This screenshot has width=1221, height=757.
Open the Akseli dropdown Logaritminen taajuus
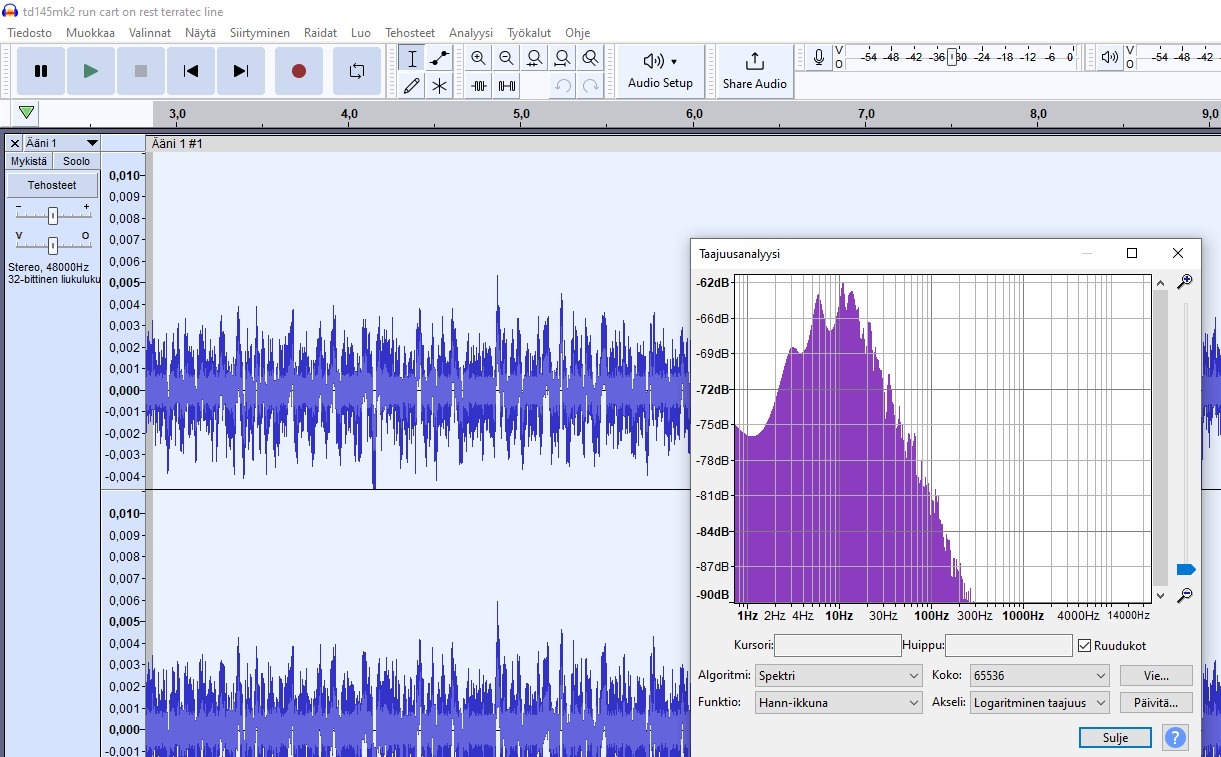(1039, 703)
